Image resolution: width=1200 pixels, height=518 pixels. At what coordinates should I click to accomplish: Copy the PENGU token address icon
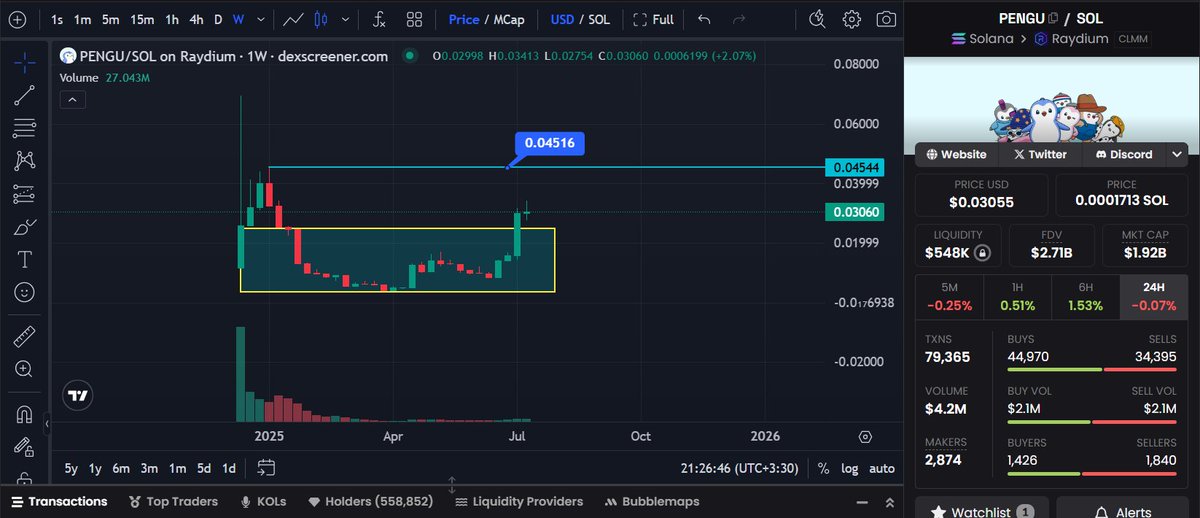(x=1053, y=18)
